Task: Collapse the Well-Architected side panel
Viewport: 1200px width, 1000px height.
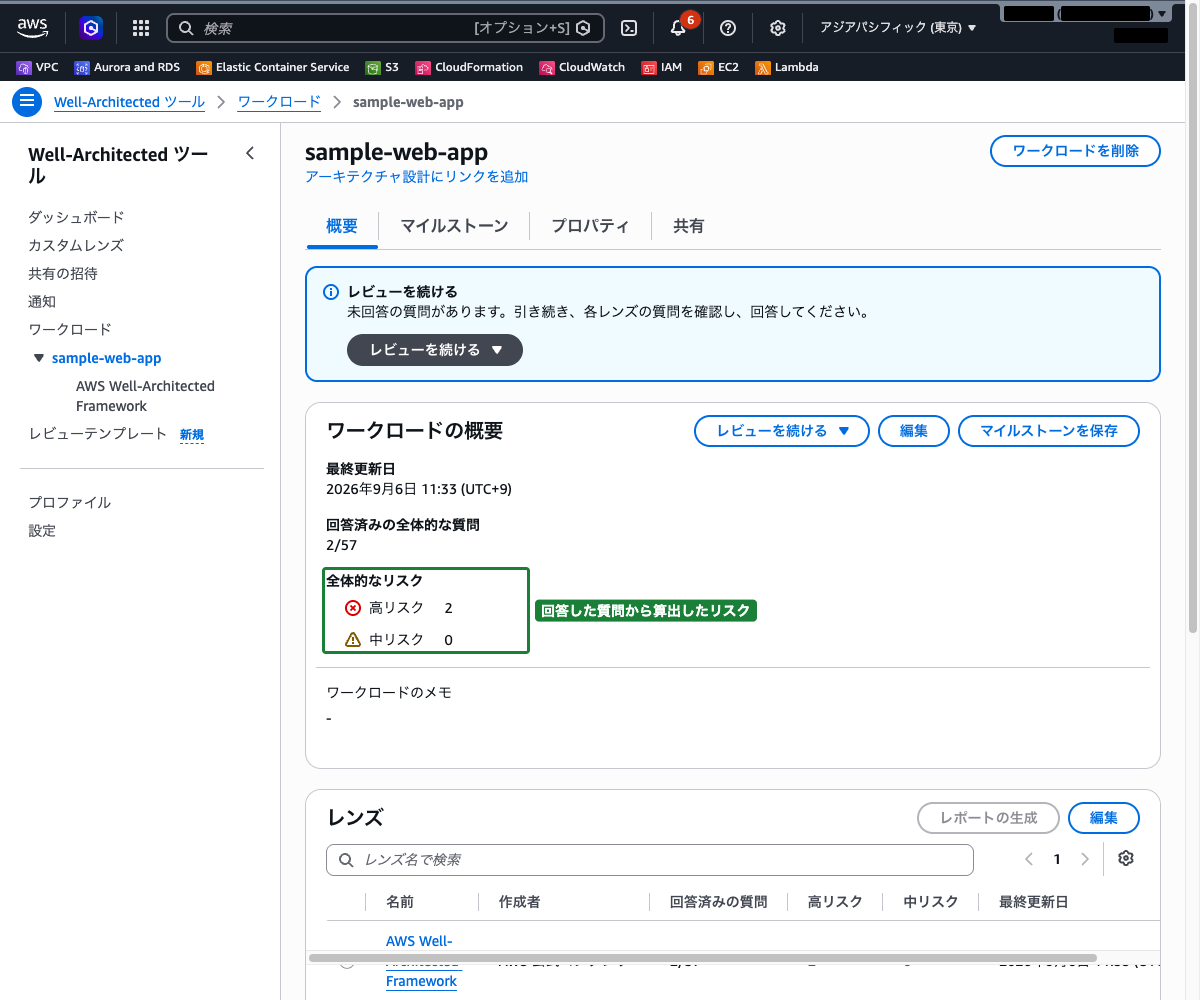Action: [x=250, y=153]
